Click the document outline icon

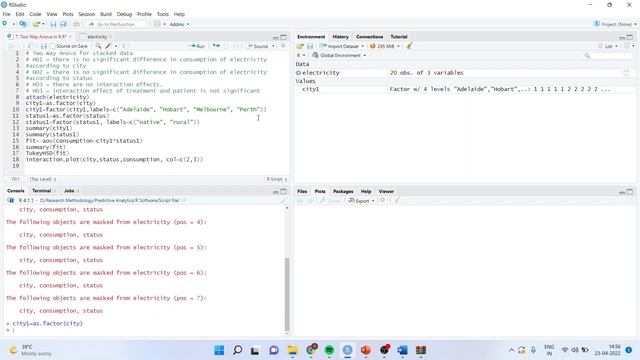coord(283,46)
